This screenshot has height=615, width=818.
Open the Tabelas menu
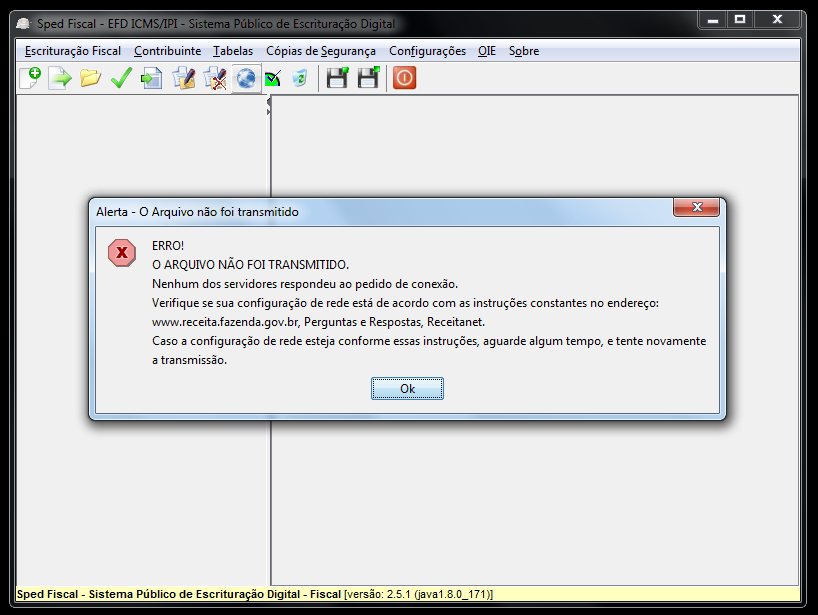point(233,51)
